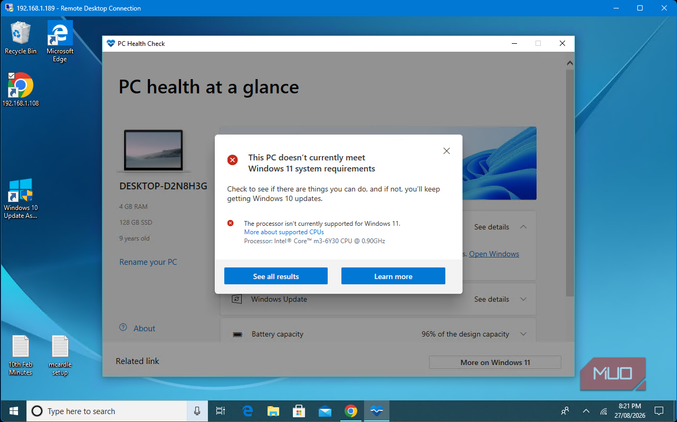Screen dimensions: 677x422
Task: Open the Mail app from the taskbar
Action: click(325, 411)
